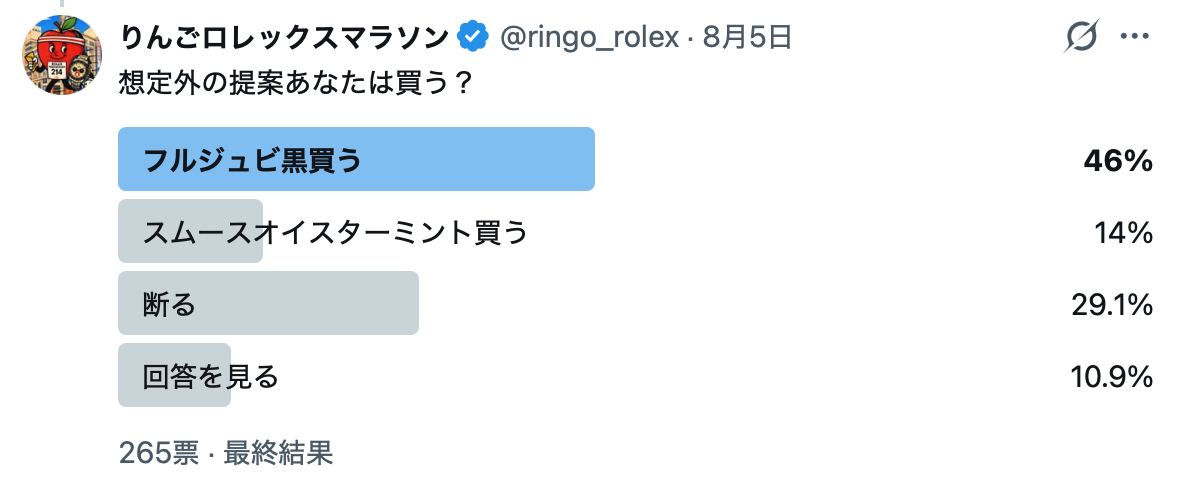
Task: Open the 8月5日 post timestamp
Action: coord(747,36)
